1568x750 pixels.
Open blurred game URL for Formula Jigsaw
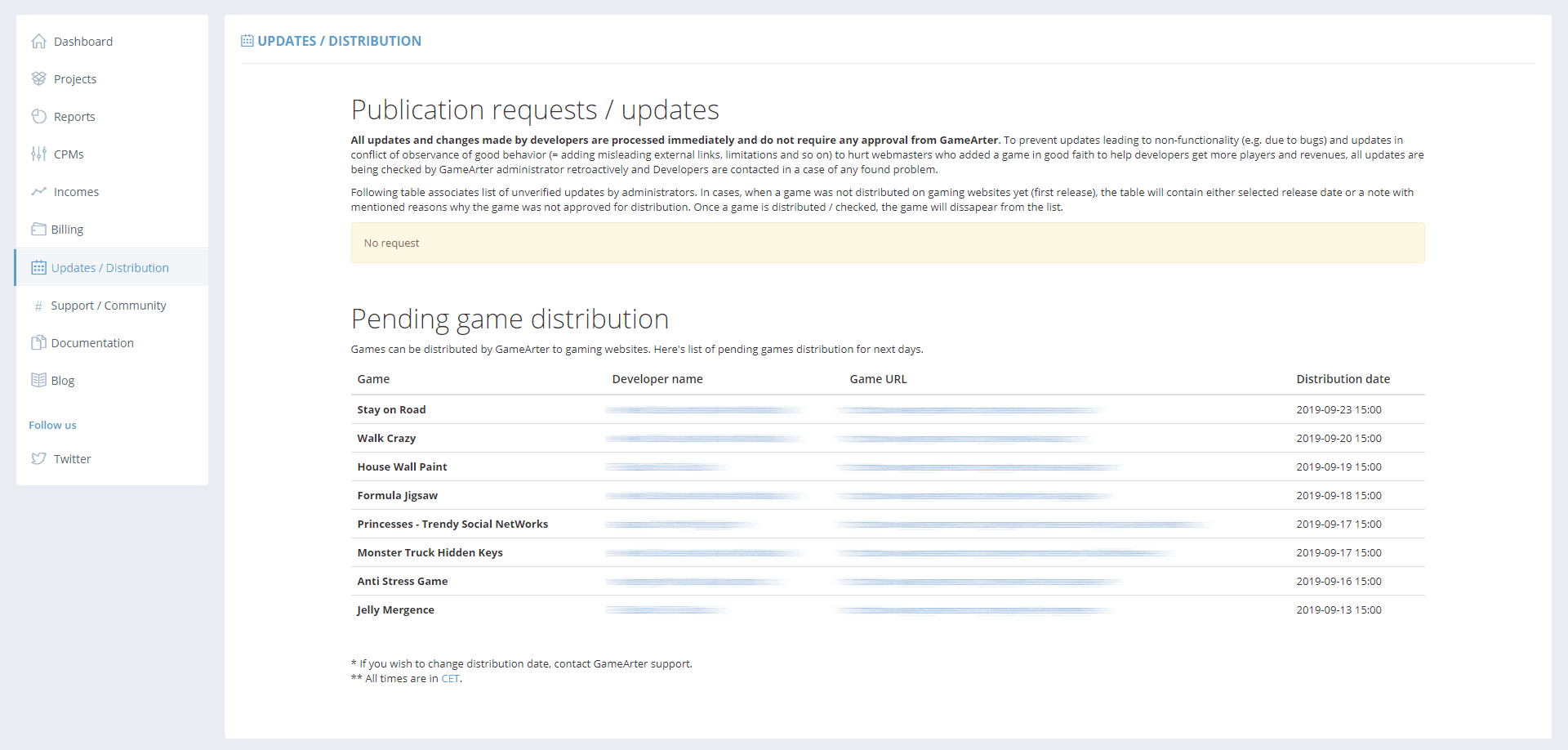click(975, 495)
